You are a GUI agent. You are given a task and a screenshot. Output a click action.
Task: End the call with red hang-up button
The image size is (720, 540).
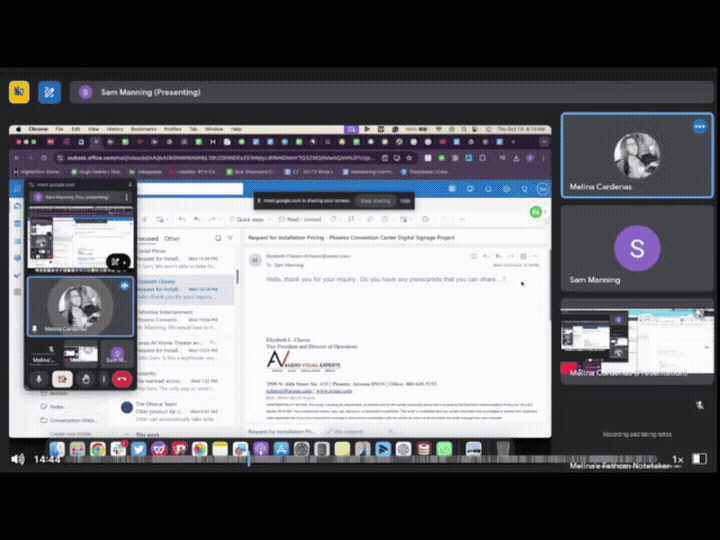122,379
